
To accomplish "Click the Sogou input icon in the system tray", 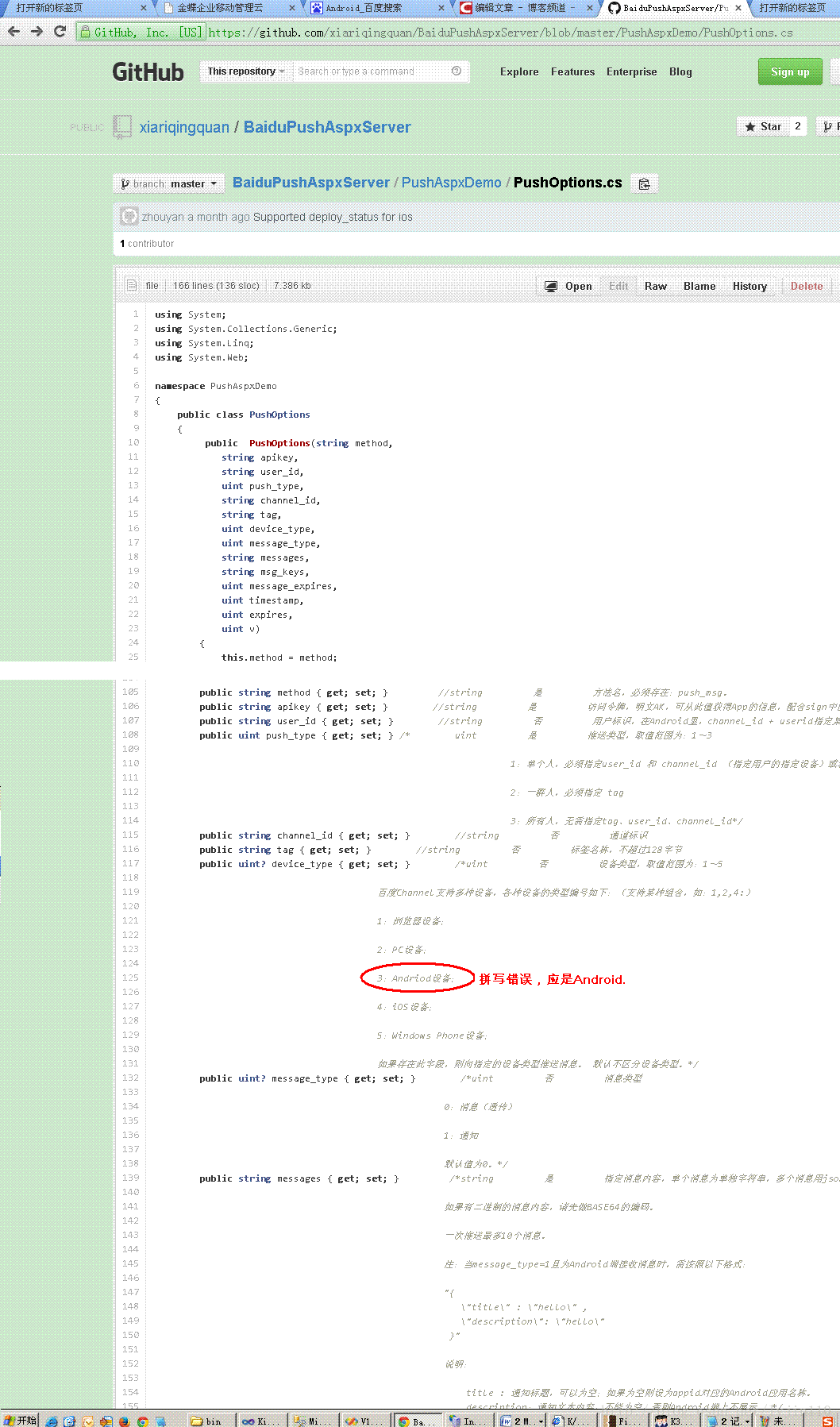I will [828, 1421].
